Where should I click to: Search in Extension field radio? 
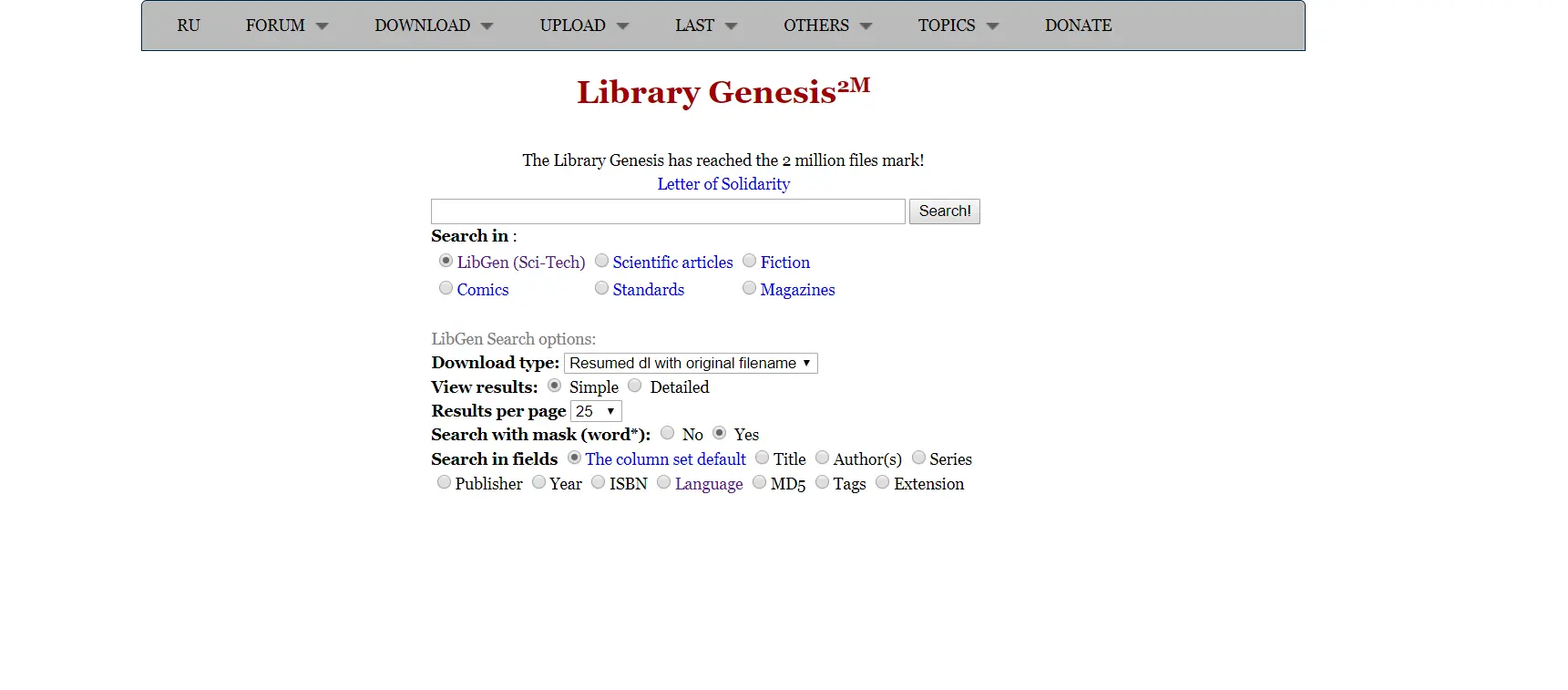[x=883, y=482]
